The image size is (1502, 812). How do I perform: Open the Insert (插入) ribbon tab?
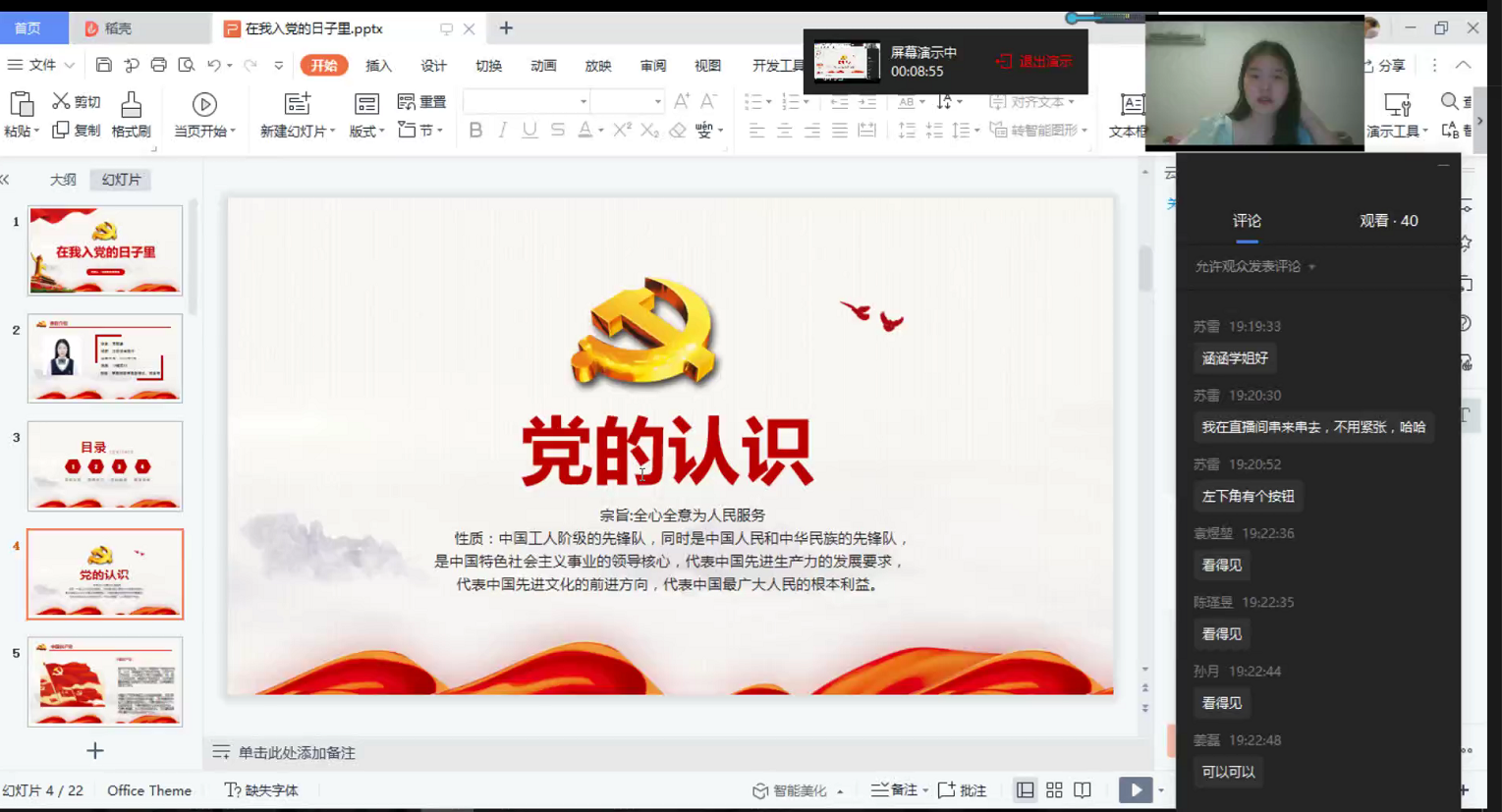coord(378,66)
